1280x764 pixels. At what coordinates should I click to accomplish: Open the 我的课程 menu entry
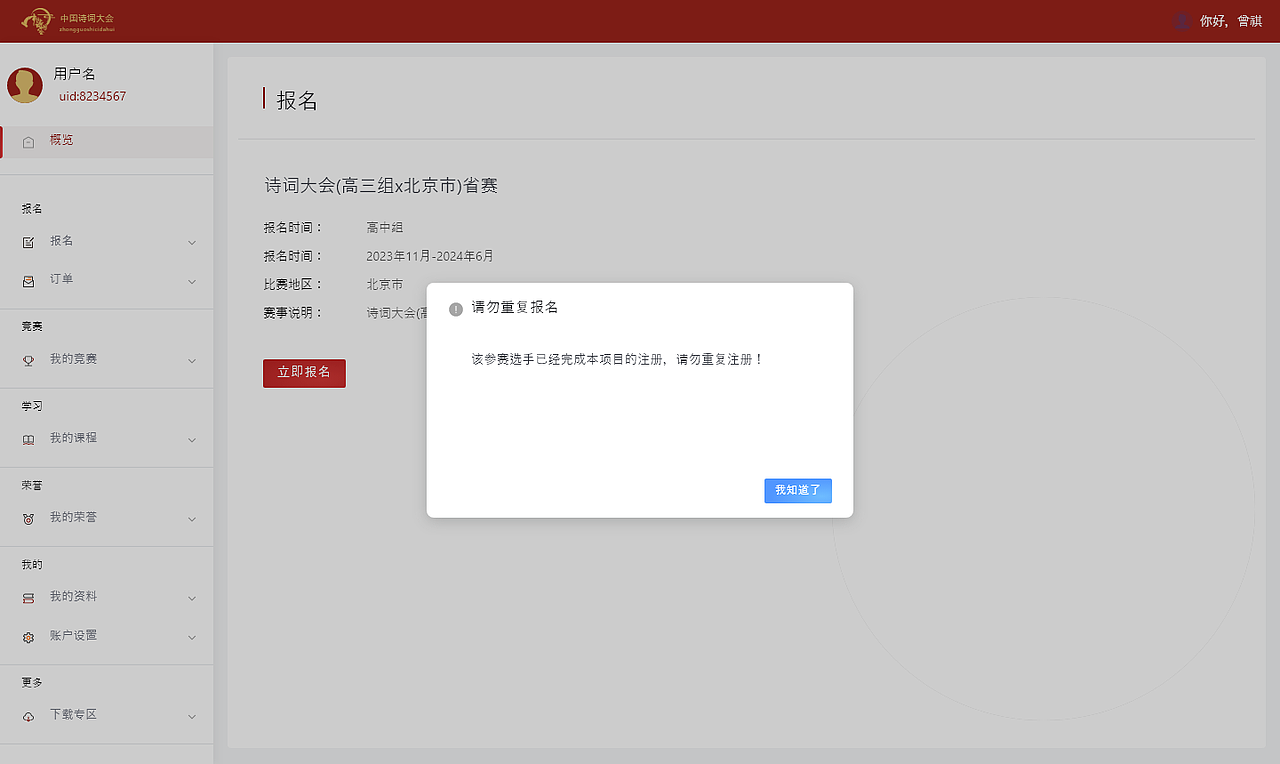coord(74,438)
